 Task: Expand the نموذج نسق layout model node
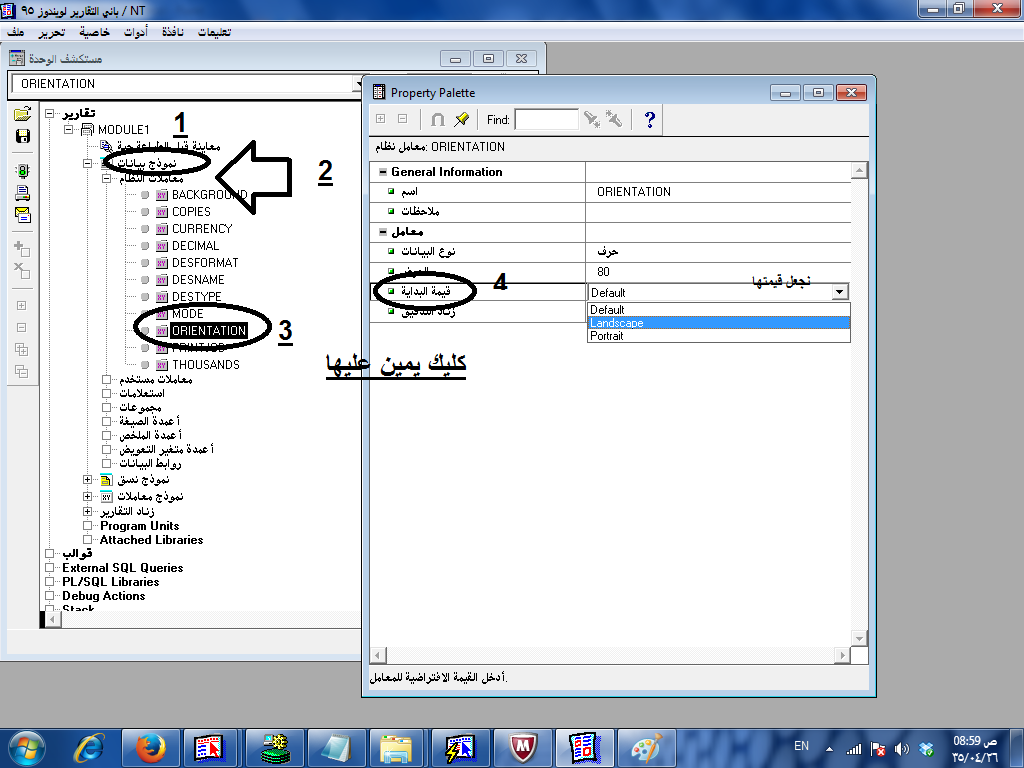click(89, 481)
